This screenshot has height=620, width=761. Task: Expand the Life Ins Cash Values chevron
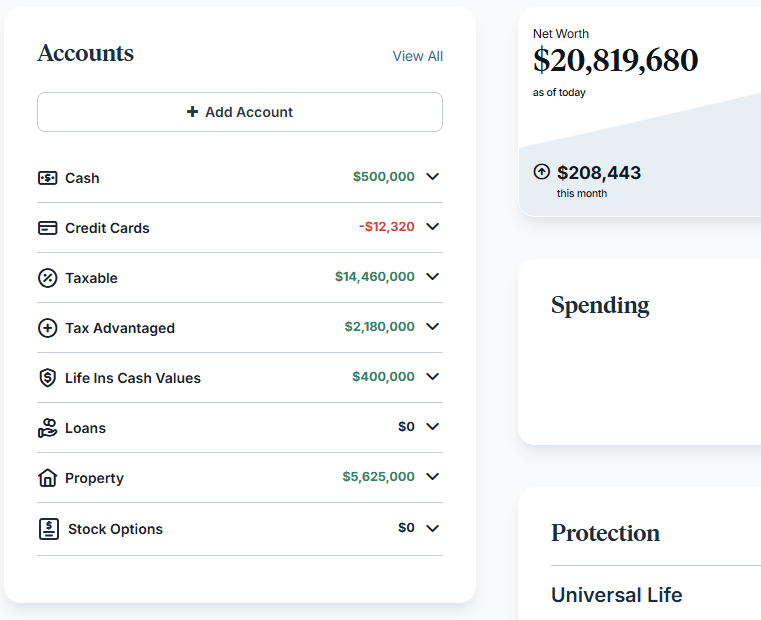click(x=432, y=377)
